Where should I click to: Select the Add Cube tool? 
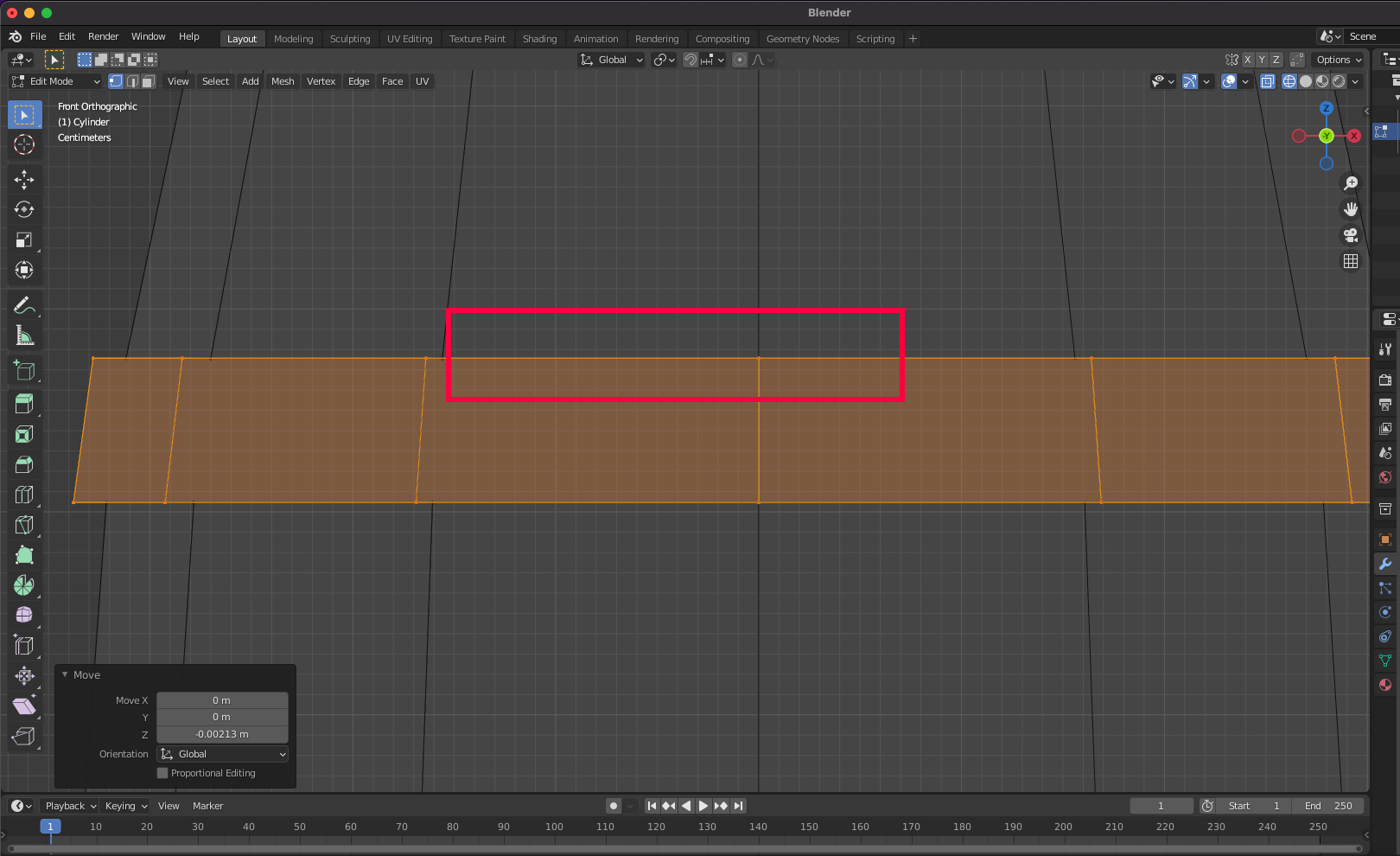coord(24,371)
